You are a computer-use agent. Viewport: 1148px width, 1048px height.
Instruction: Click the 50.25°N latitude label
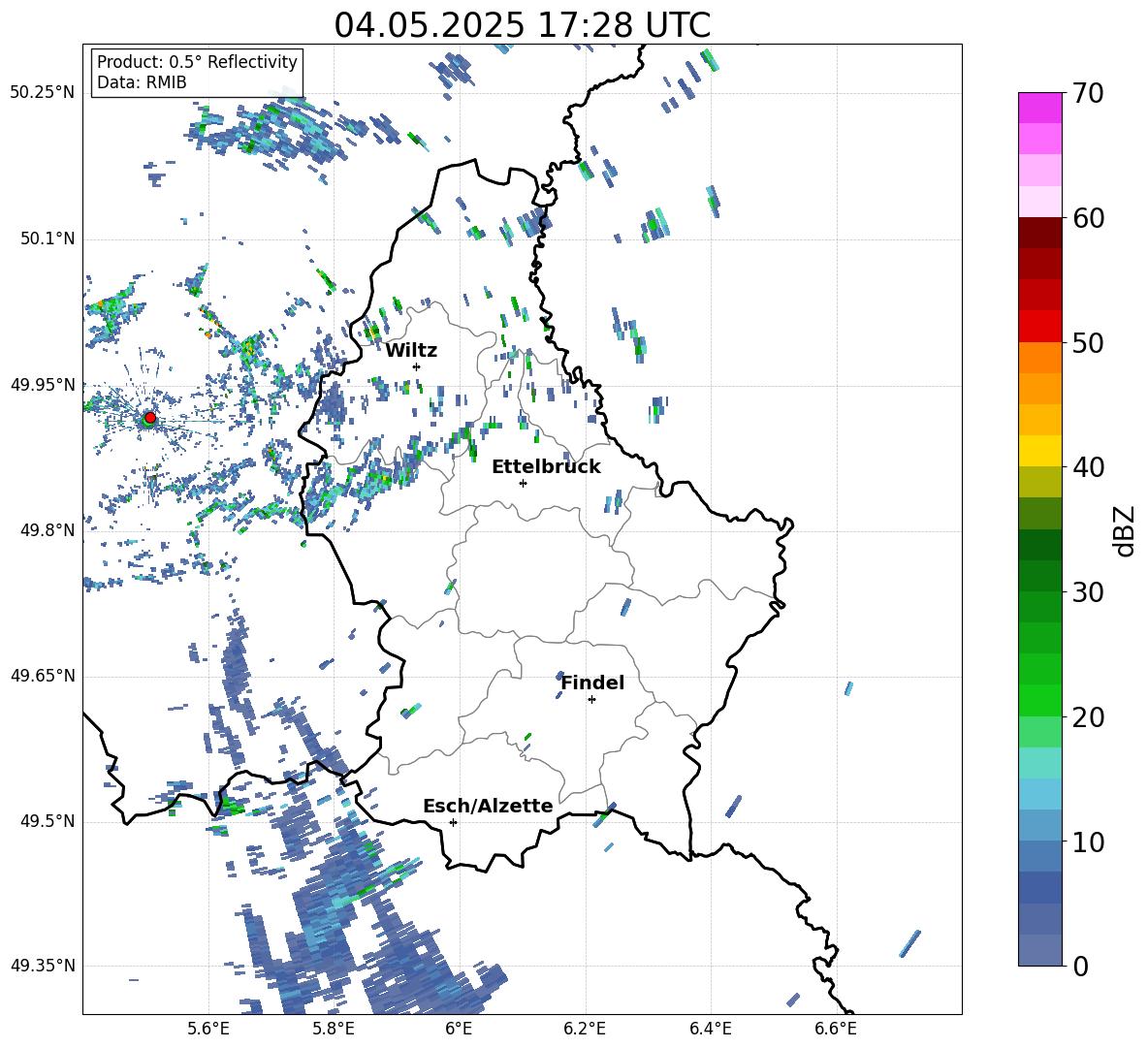click(x=43, y=93)
